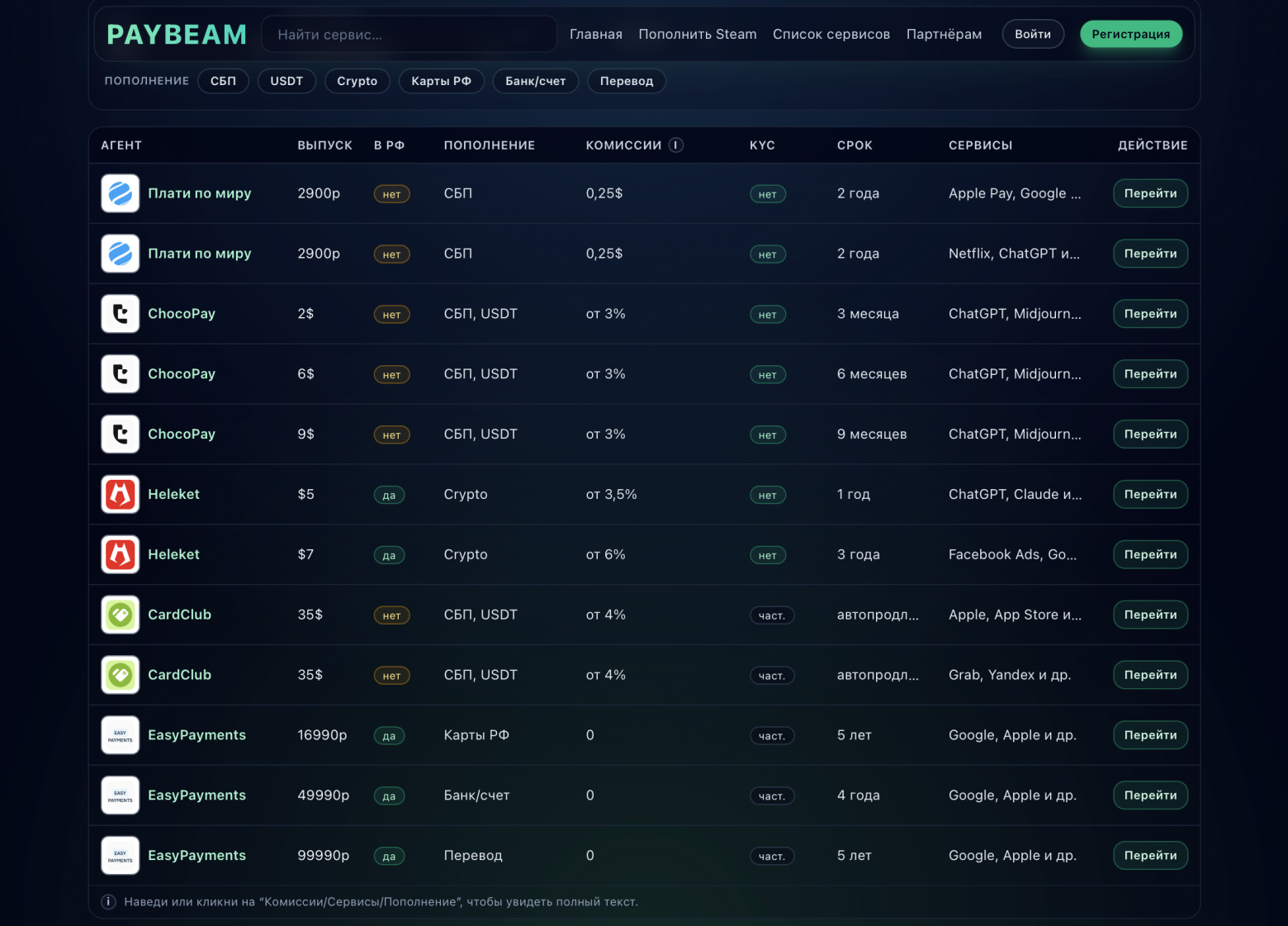The width and height of the screenshot is (1288, 926).
Task: Click the Войти button
Action: pyautogui.click(x=1033, y=34)
